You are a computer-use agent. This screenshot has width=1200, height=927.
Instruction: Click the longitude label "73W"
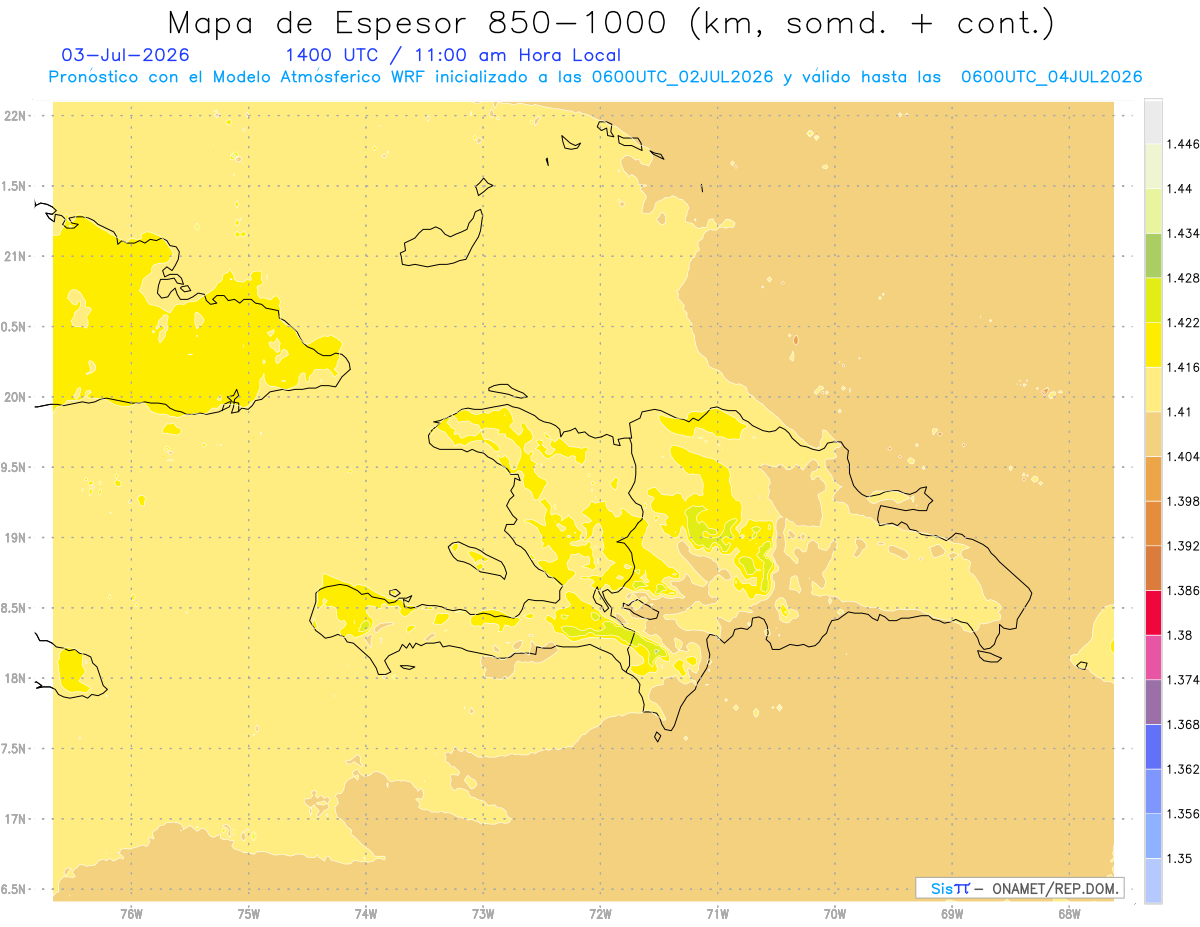click(483, 913)
